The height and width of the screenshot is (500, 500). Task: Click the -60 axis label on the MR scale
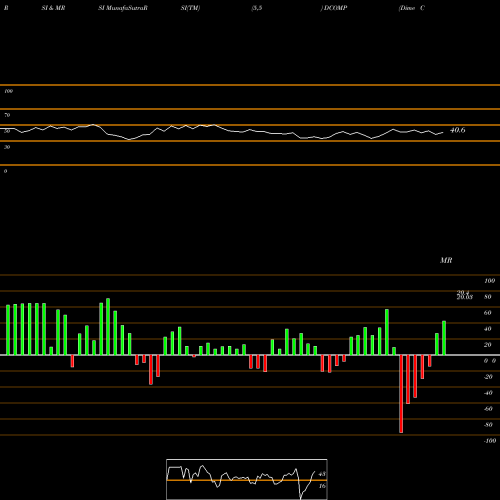(488, 409)
